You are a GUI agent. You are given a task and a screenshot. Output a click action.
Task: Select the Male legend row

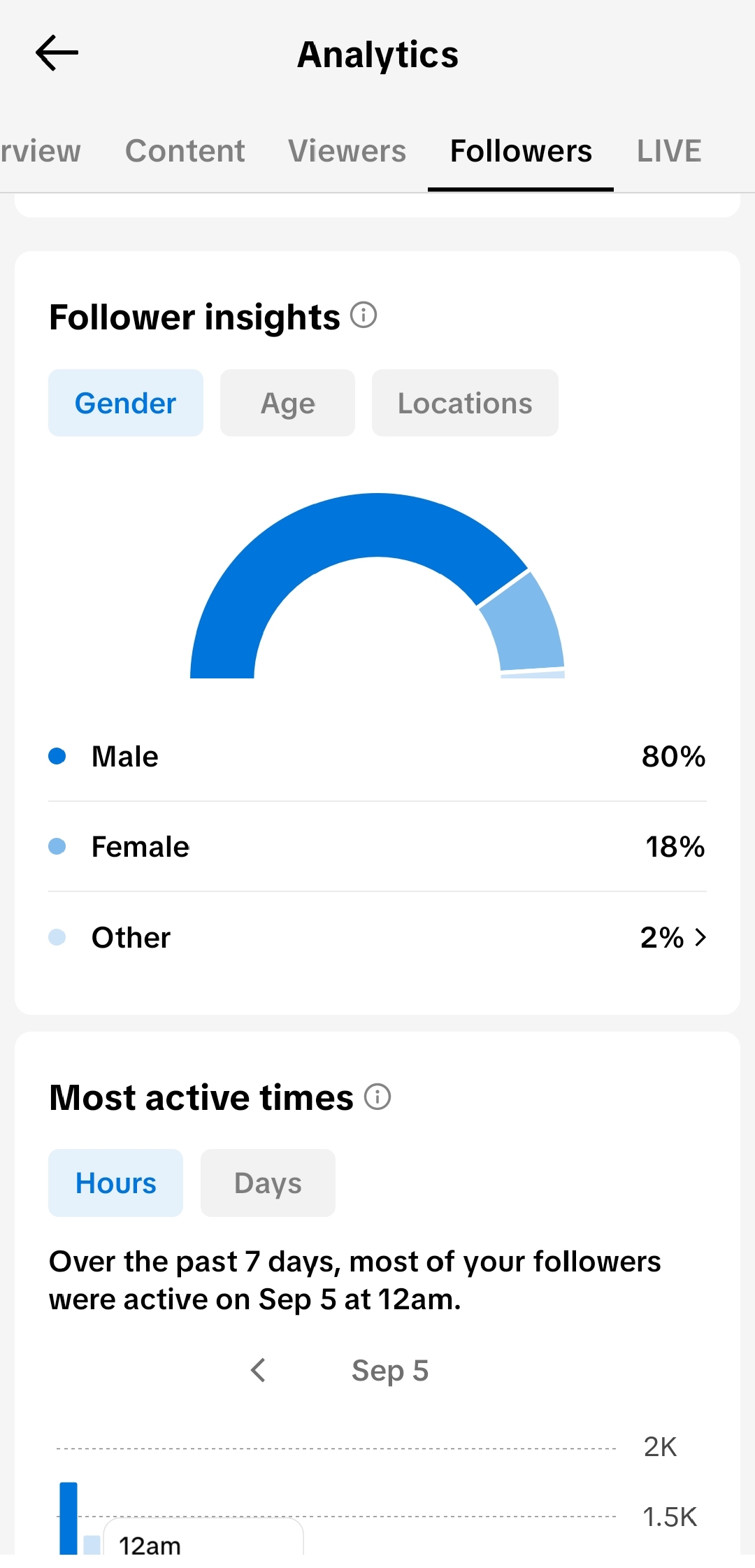(x=377, y=756)
